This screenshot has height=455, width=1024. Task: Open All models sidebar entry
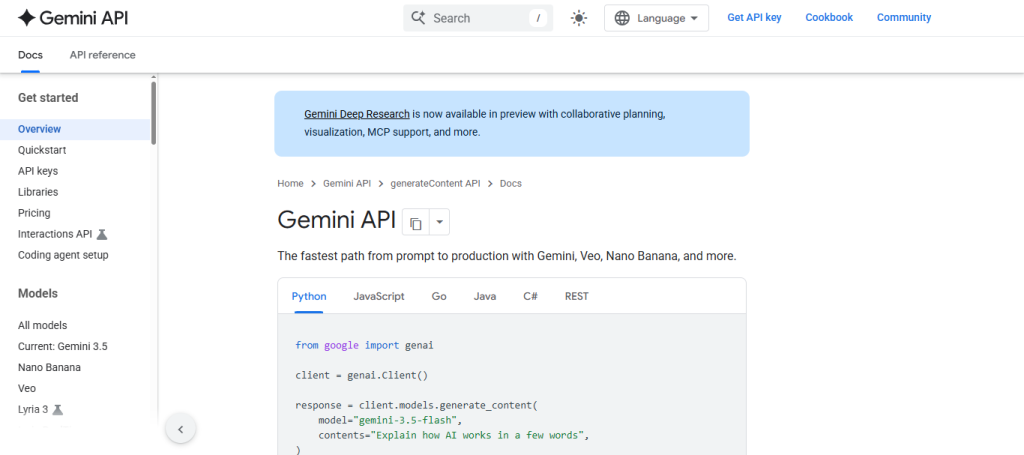[42, 325]
